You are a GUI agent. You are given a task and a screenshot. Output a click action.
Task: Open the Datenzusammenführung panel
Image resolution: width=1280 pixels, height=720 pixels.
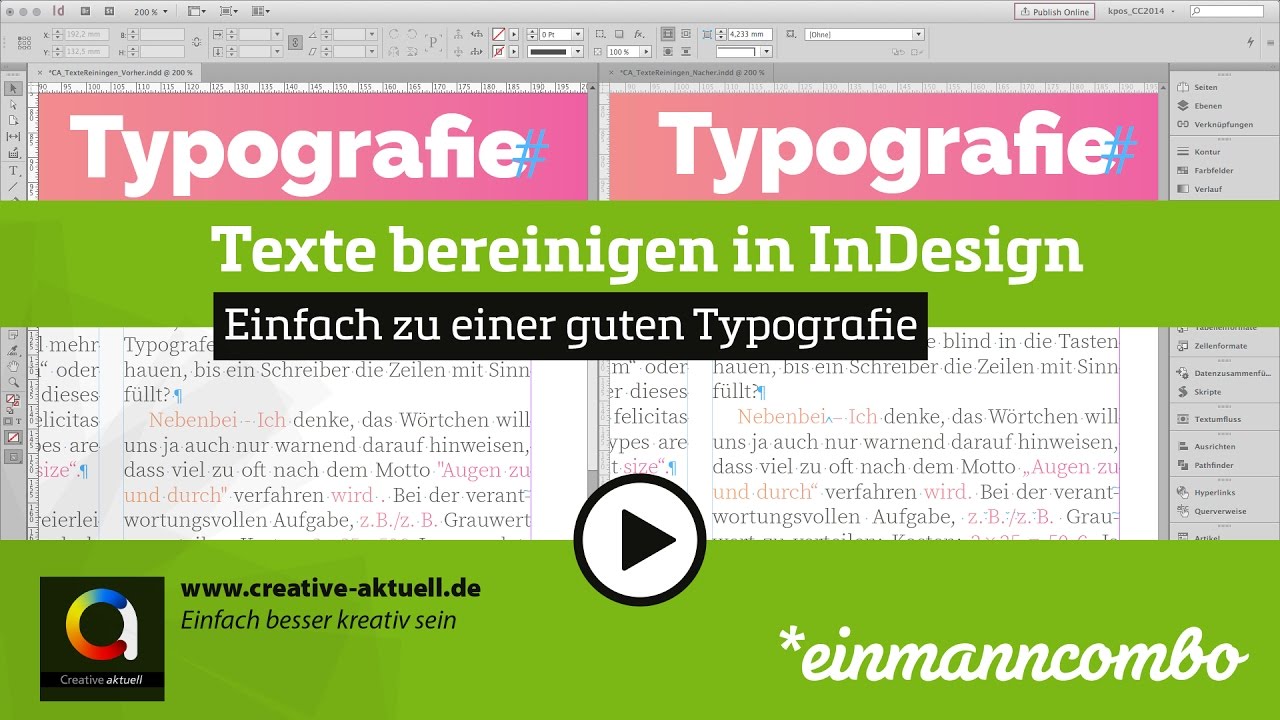coord(1222,373)
